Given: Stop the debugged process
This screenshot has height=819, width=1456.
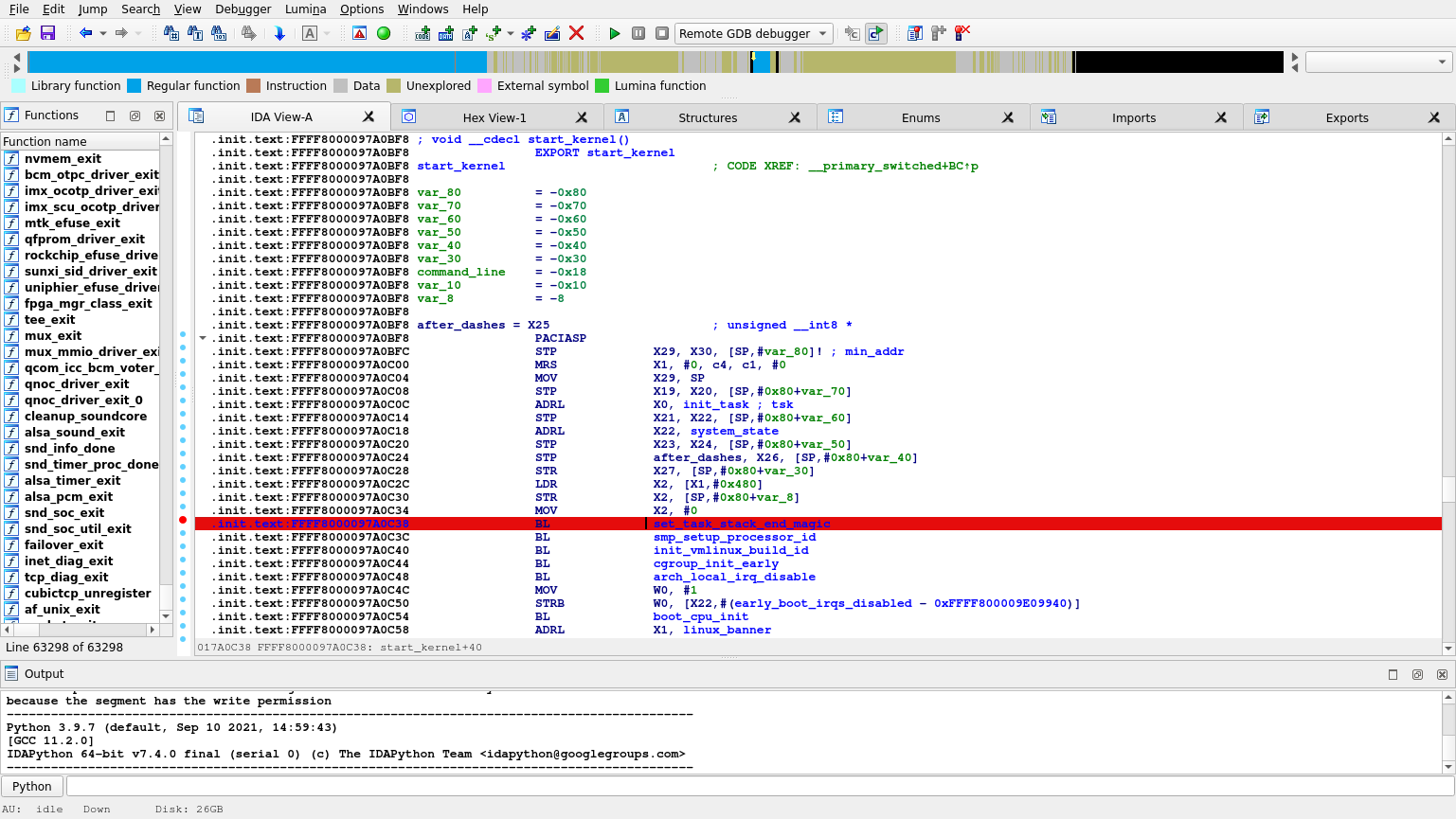Looking at the screenshot, I should click(663, 33).
